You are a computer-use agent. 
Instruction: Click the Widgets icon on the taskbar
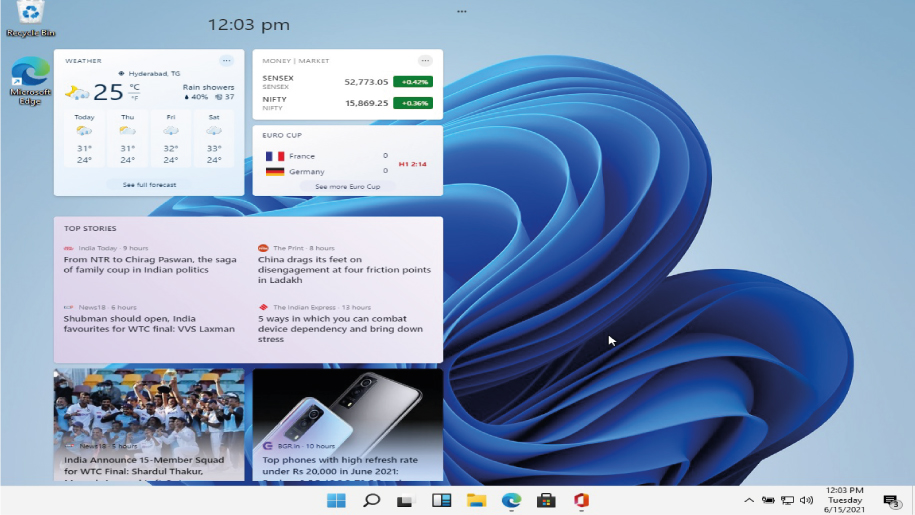tap(441, 500)
